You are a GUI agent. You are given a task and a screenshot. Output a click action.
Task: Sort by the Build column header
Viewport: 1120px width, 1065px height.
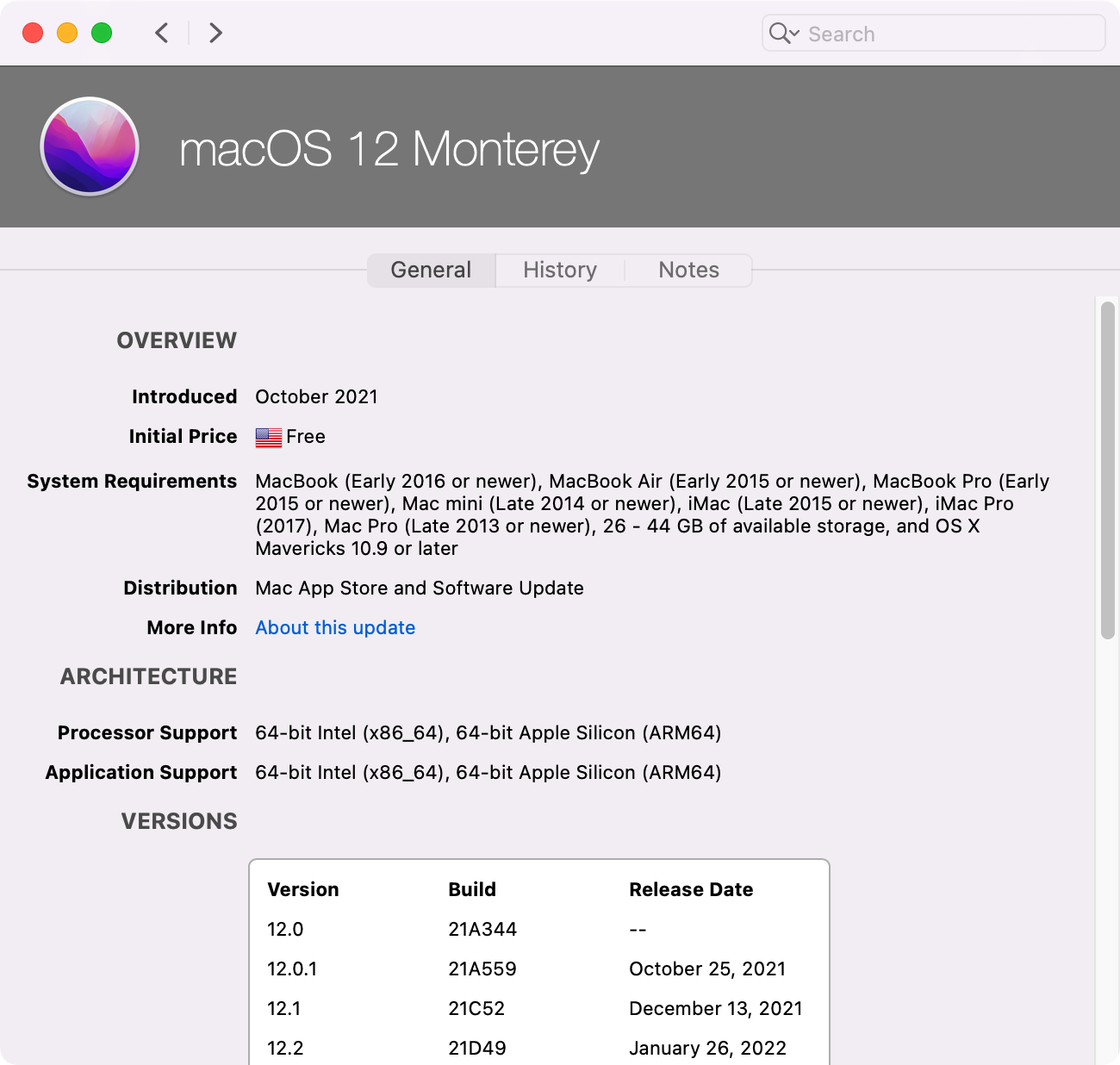coord(472,889)
